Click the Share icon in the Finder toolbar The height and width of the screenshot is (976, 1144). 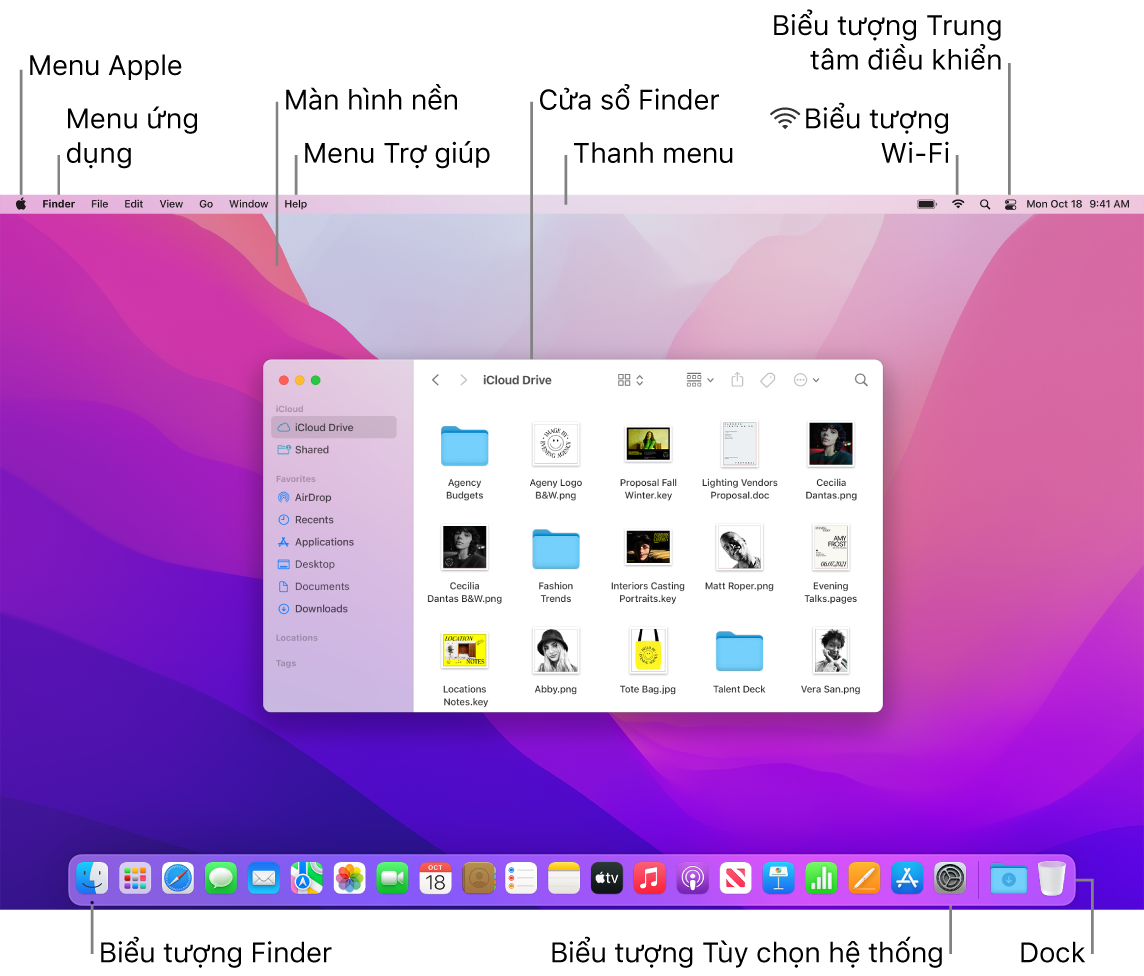click(x=737, y=380)
